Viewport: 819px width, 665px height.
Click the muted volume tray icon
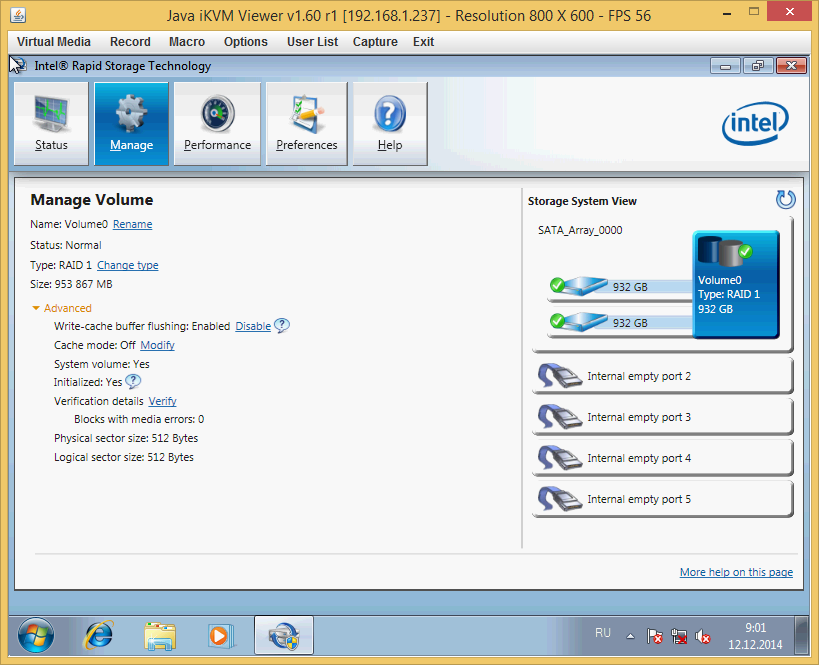coord(703,636)
